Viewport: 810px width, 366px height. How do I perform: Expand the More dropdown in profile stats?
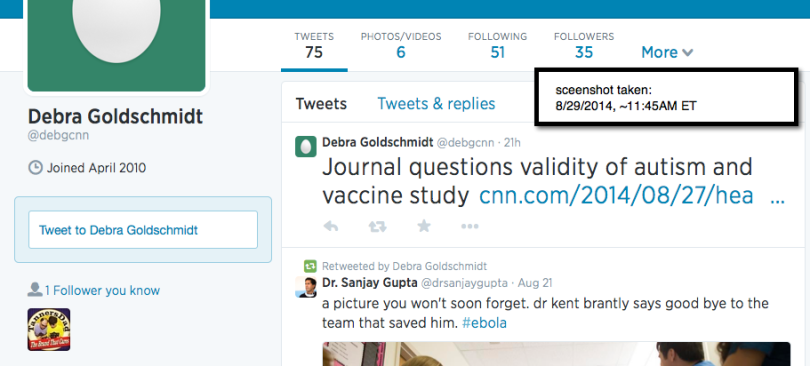[x=667, y=52]
